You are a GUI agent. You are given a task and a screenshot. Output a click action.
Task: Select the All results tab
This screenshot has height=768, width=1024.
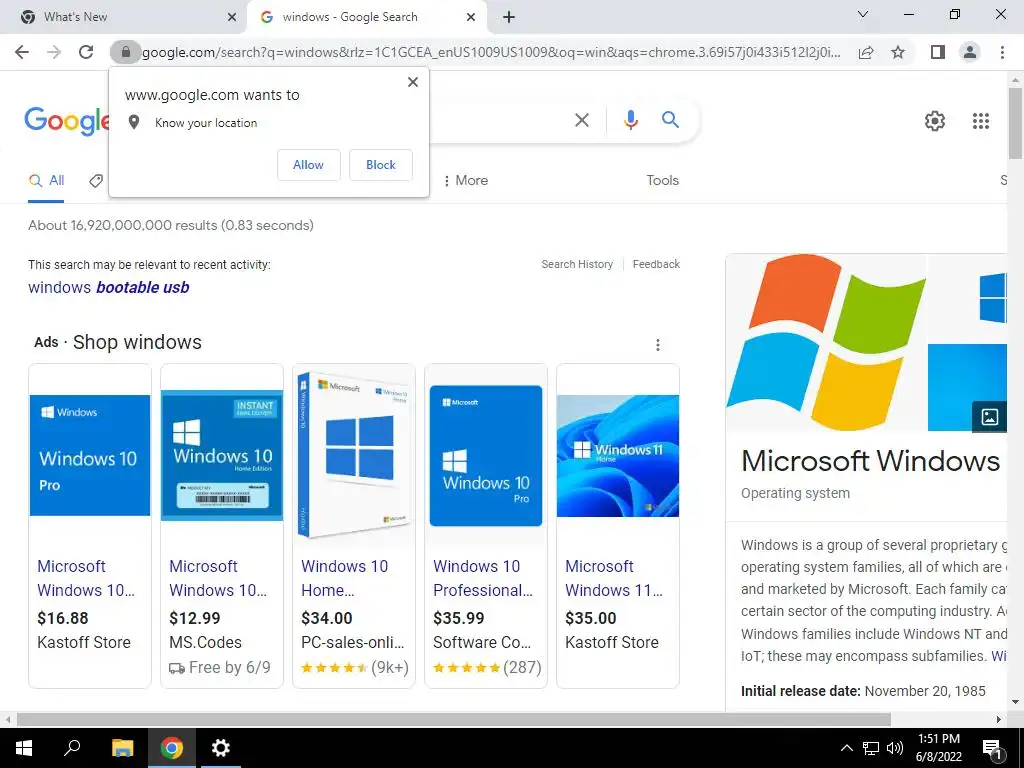coord(46,181)
